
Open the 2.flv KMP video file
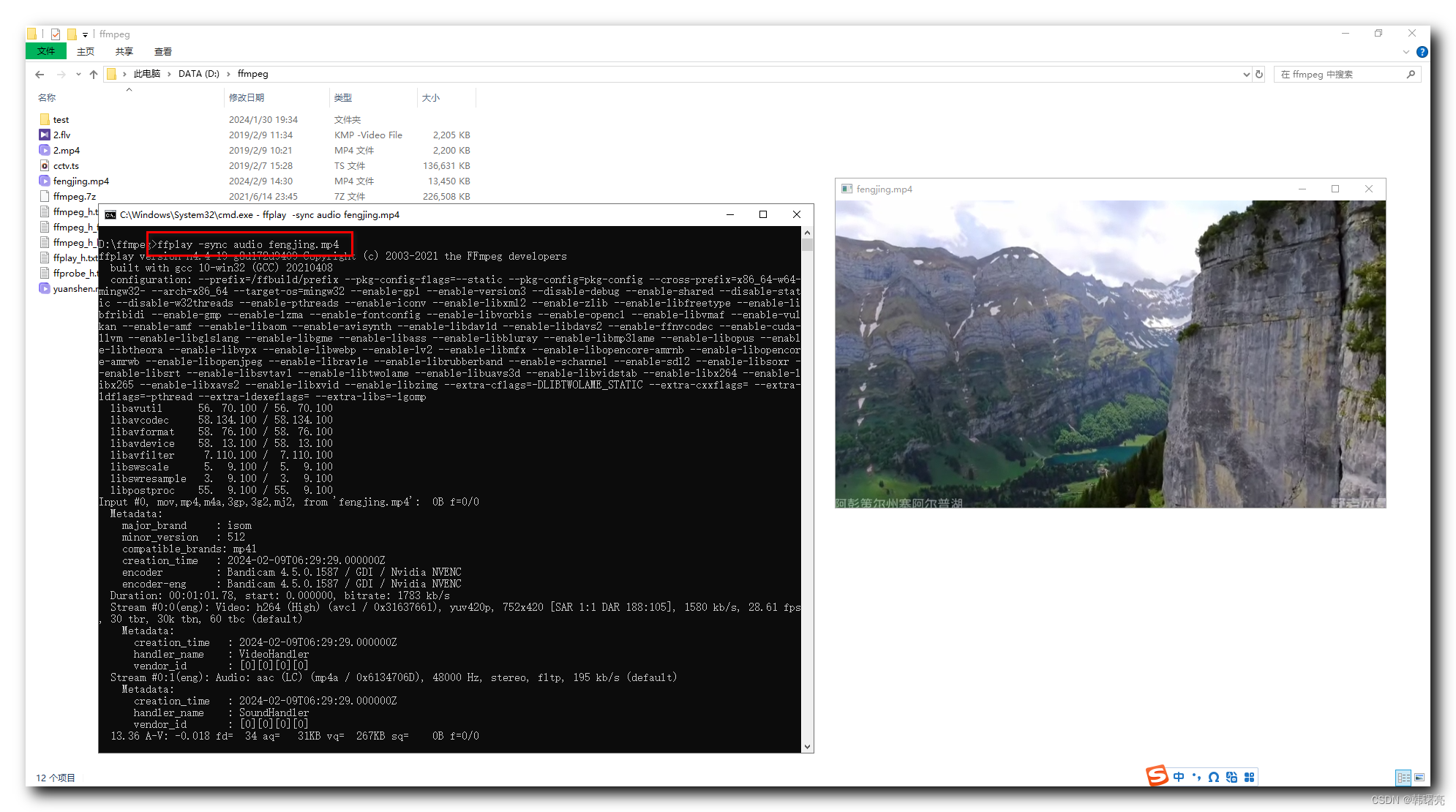tap(63, 135)
